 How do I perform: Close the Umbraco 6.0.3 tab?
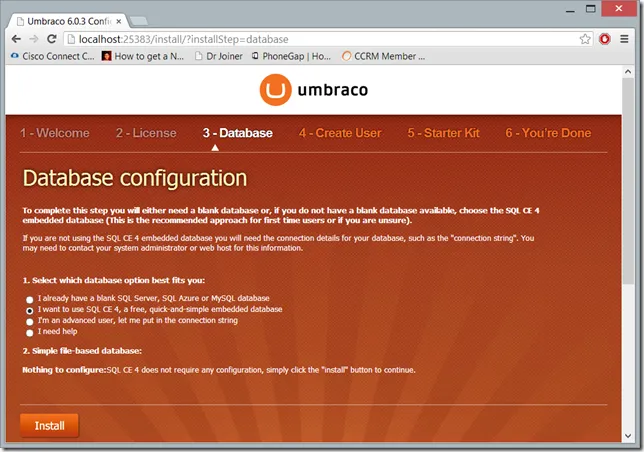coord(119,21)
